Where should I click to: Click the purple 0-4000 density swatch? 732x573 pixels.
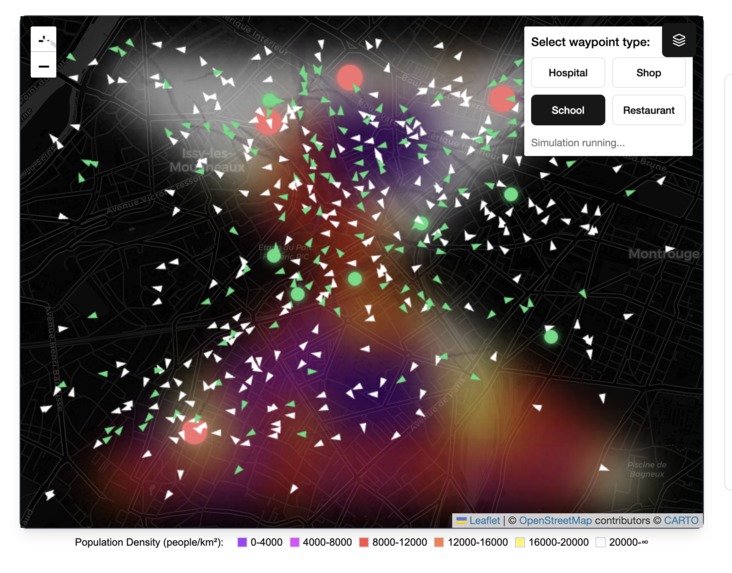pyautogui.click(x=242, y=542)
